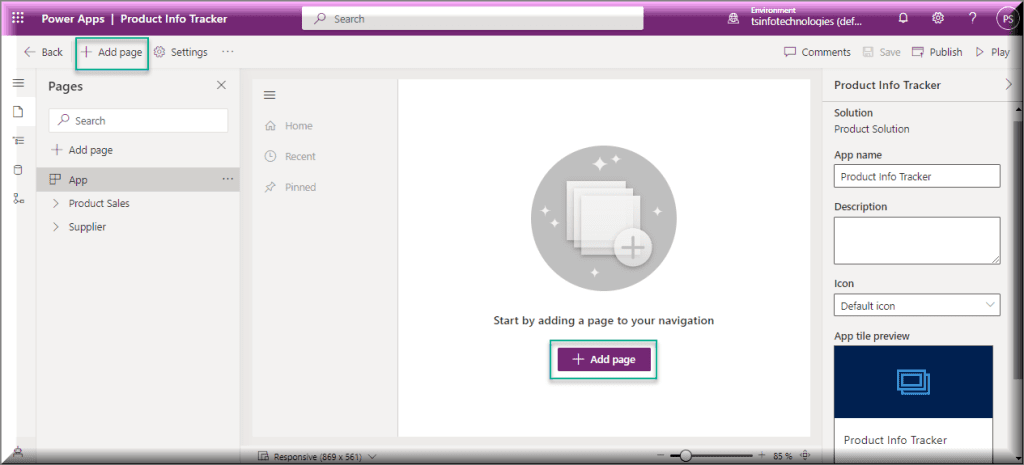Viewport: 1024px width, 465px height.
Task: Click zoom in plus icon
Action: tap(761, 455)
